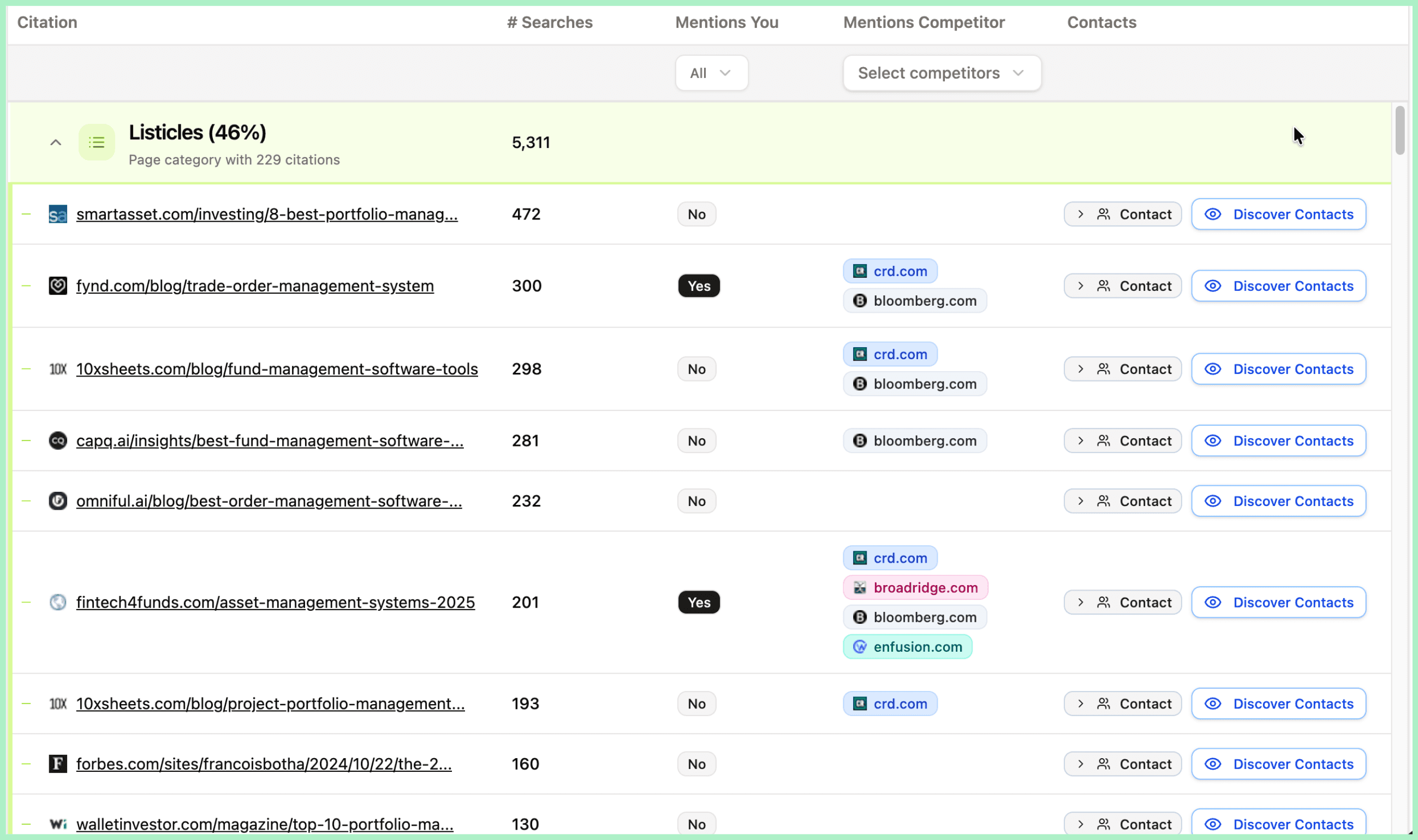Click the vertical scrollbar thumb on the right
1418x840 pixels.
pos(1399,130)
